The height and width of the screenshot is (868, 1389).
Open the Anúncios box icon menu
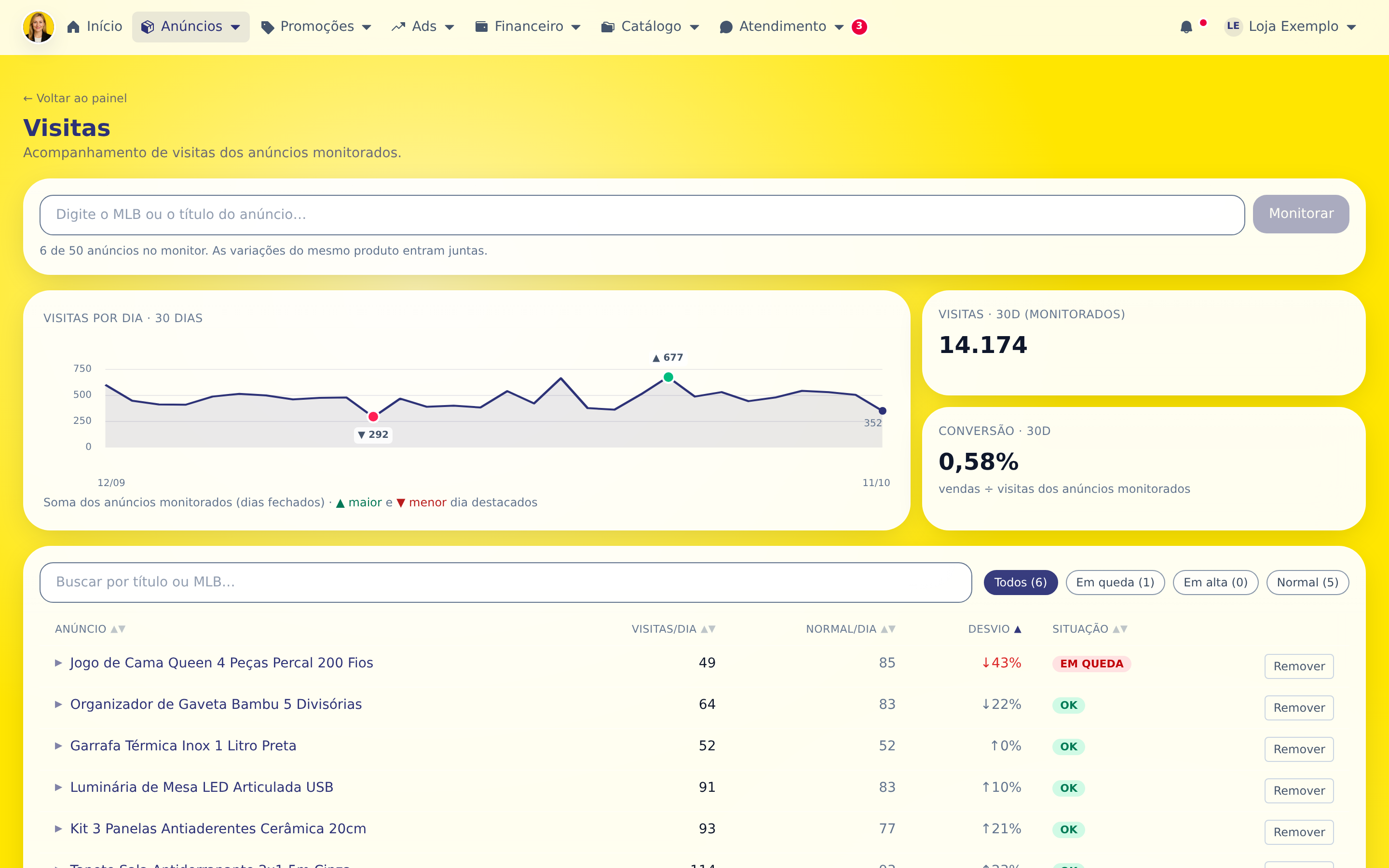coord(148,27)
